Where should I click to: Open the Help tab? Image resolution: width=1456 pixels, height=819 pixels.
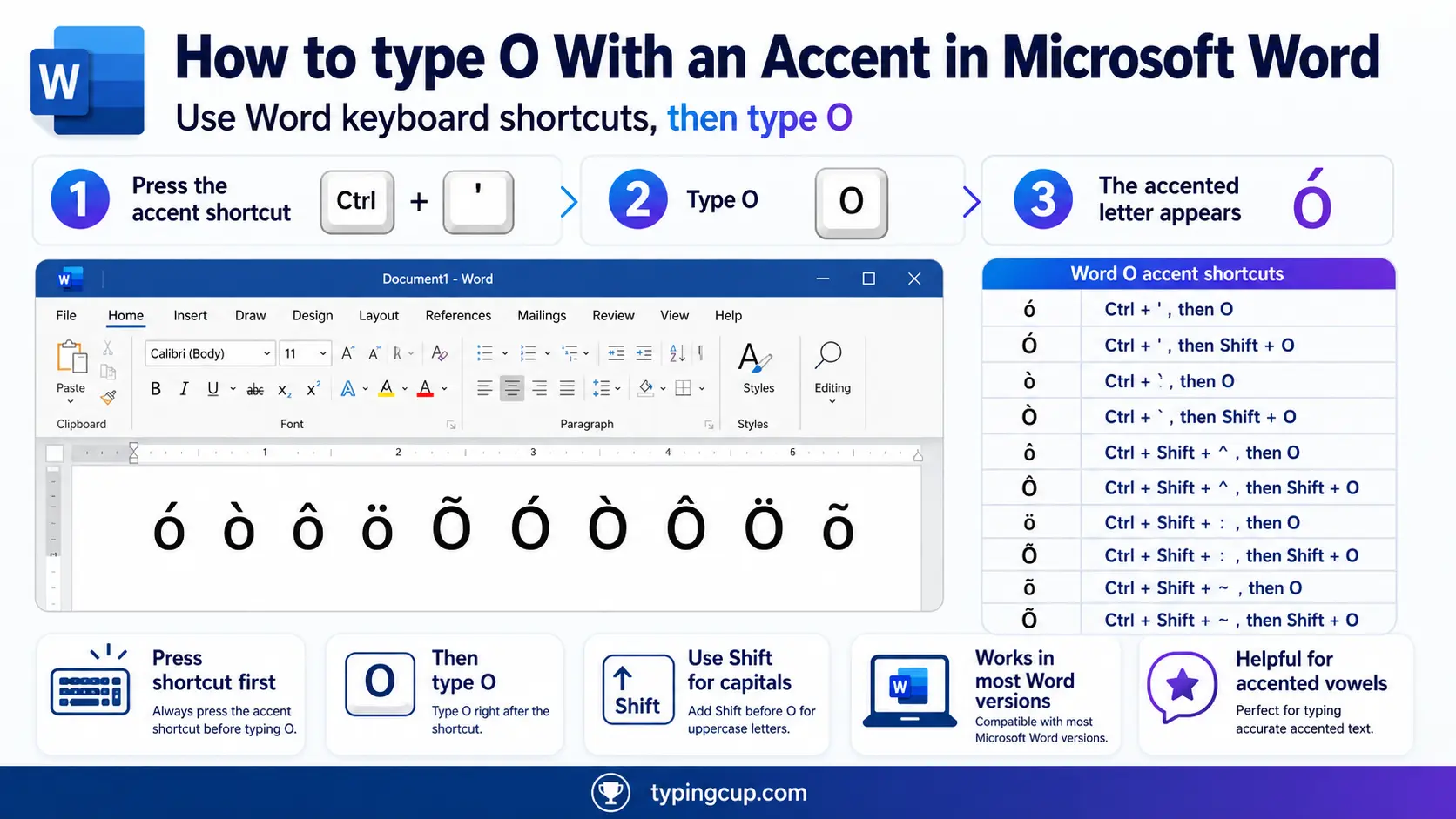coord(728,315)
